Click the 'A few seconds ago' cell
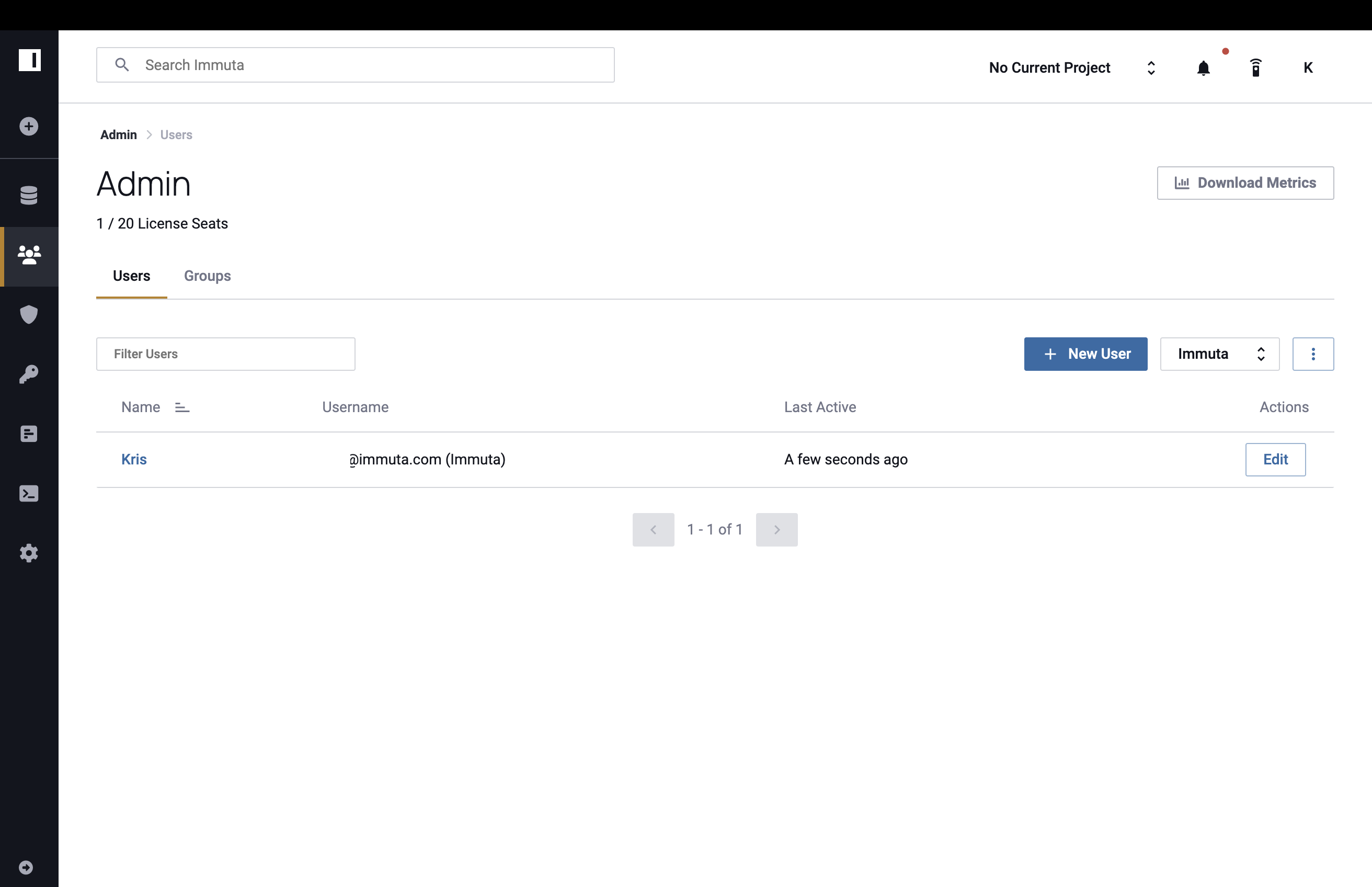This screenshot has height=887, width=1372. click(x=846, y=459)
